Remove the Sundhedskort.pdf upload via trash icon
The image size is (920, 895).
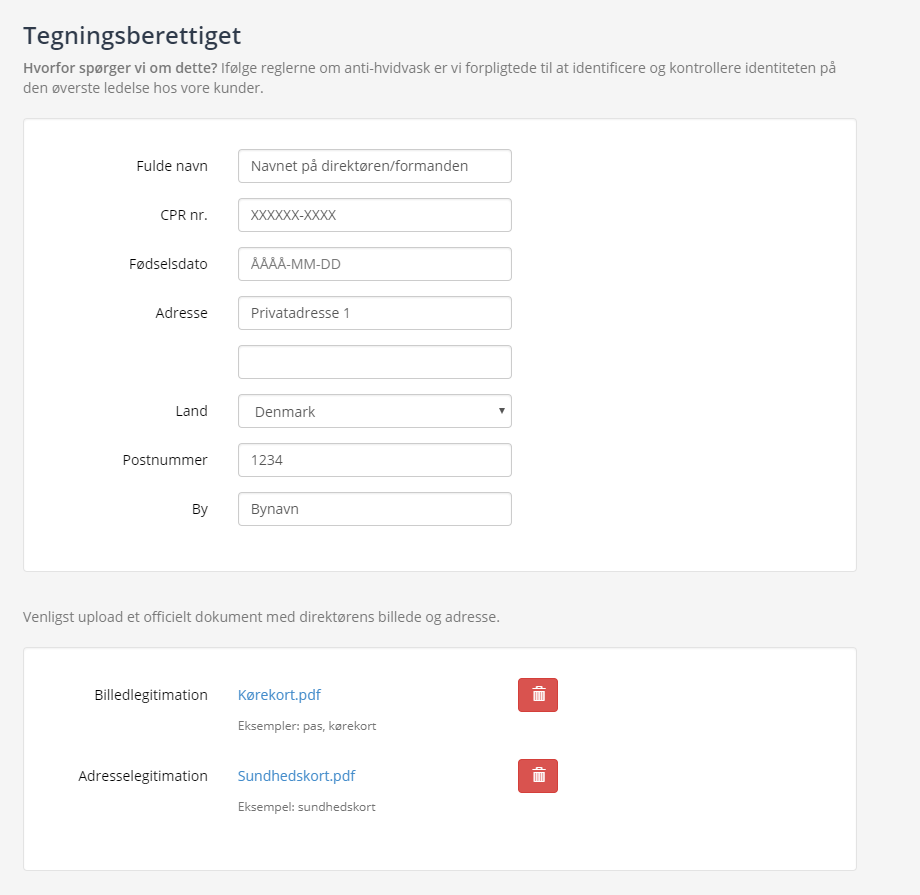point(537,776)
